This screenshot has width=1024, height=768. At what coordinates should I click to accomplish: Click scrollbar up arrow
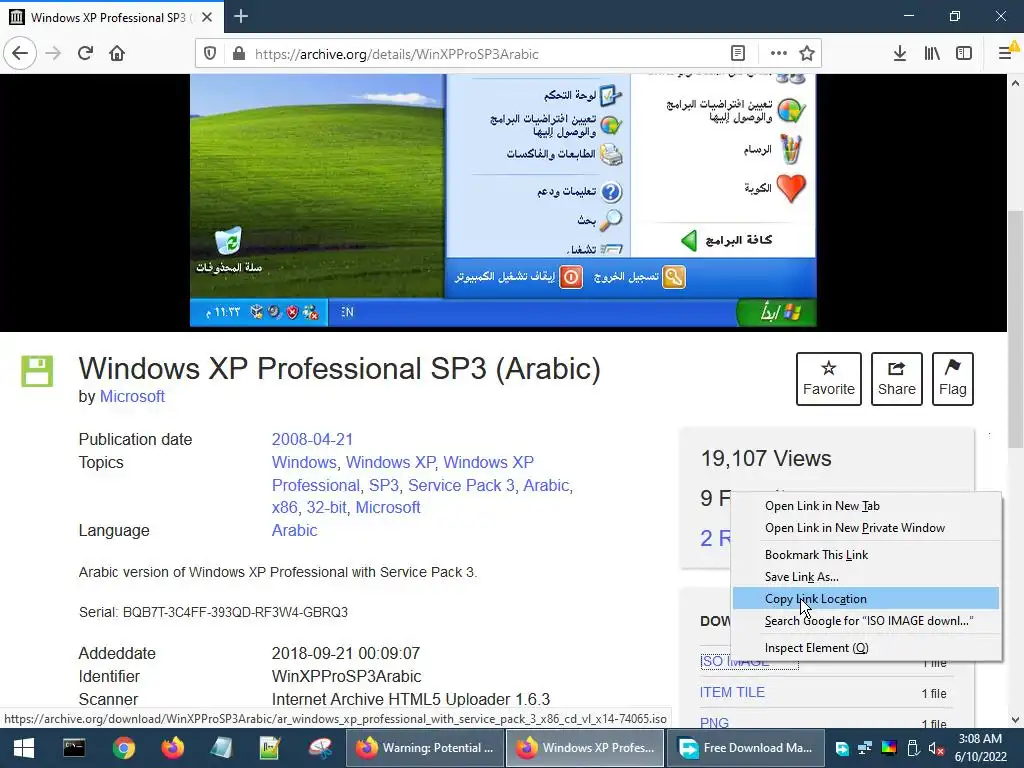point(1015,83)
